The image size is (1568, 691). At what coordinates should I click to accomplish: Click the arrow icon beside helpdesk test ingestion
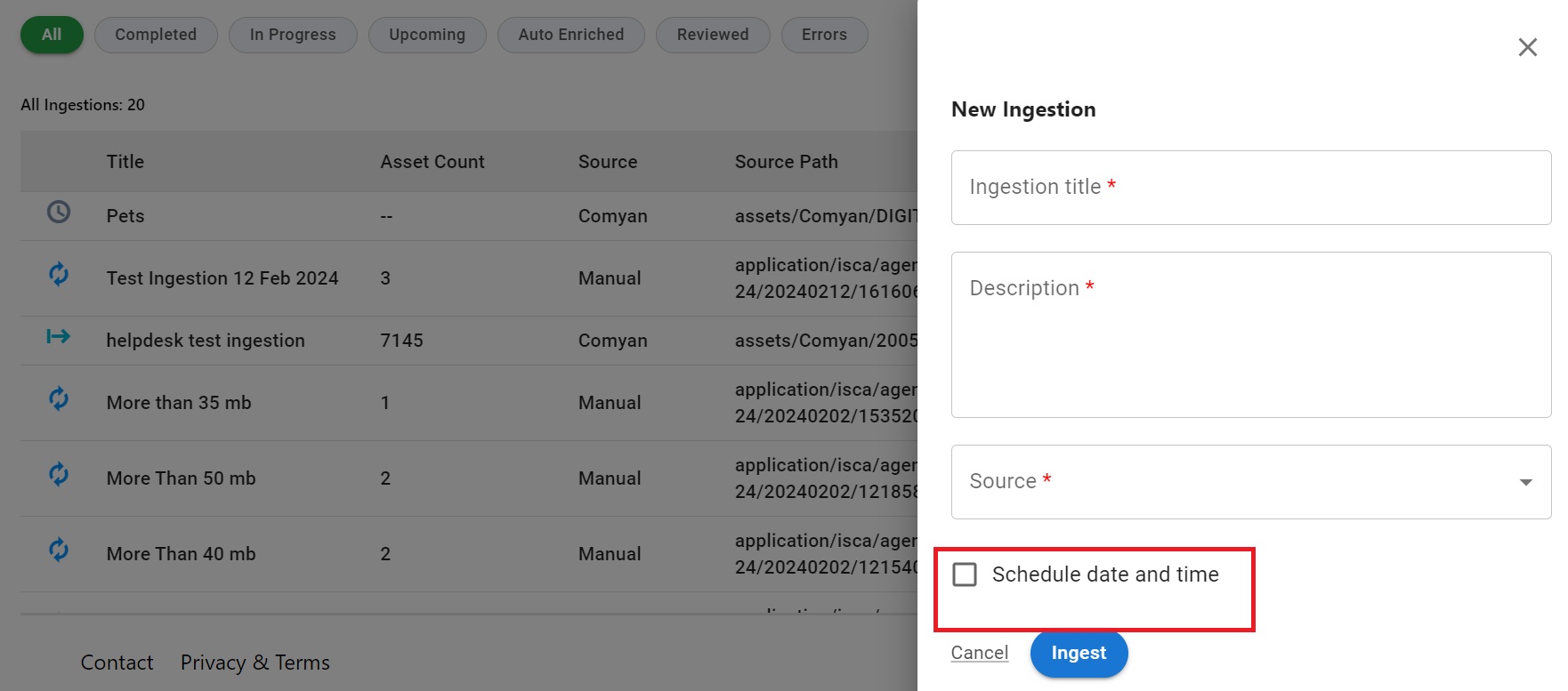pyautogui.click(x=59, y=336)
